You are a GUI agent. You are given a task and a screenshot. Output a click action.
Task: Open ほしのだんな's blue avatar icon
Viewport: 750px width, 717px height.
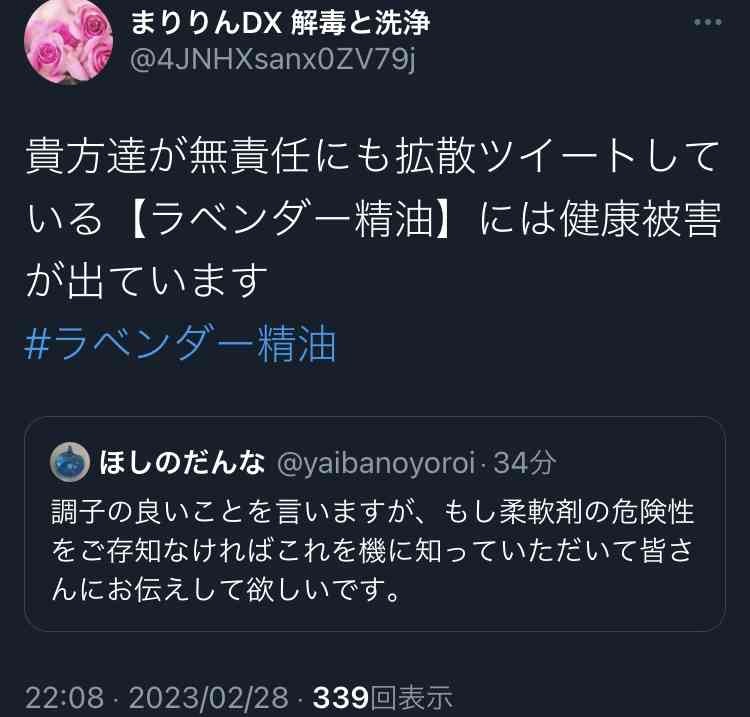point(70,462)
